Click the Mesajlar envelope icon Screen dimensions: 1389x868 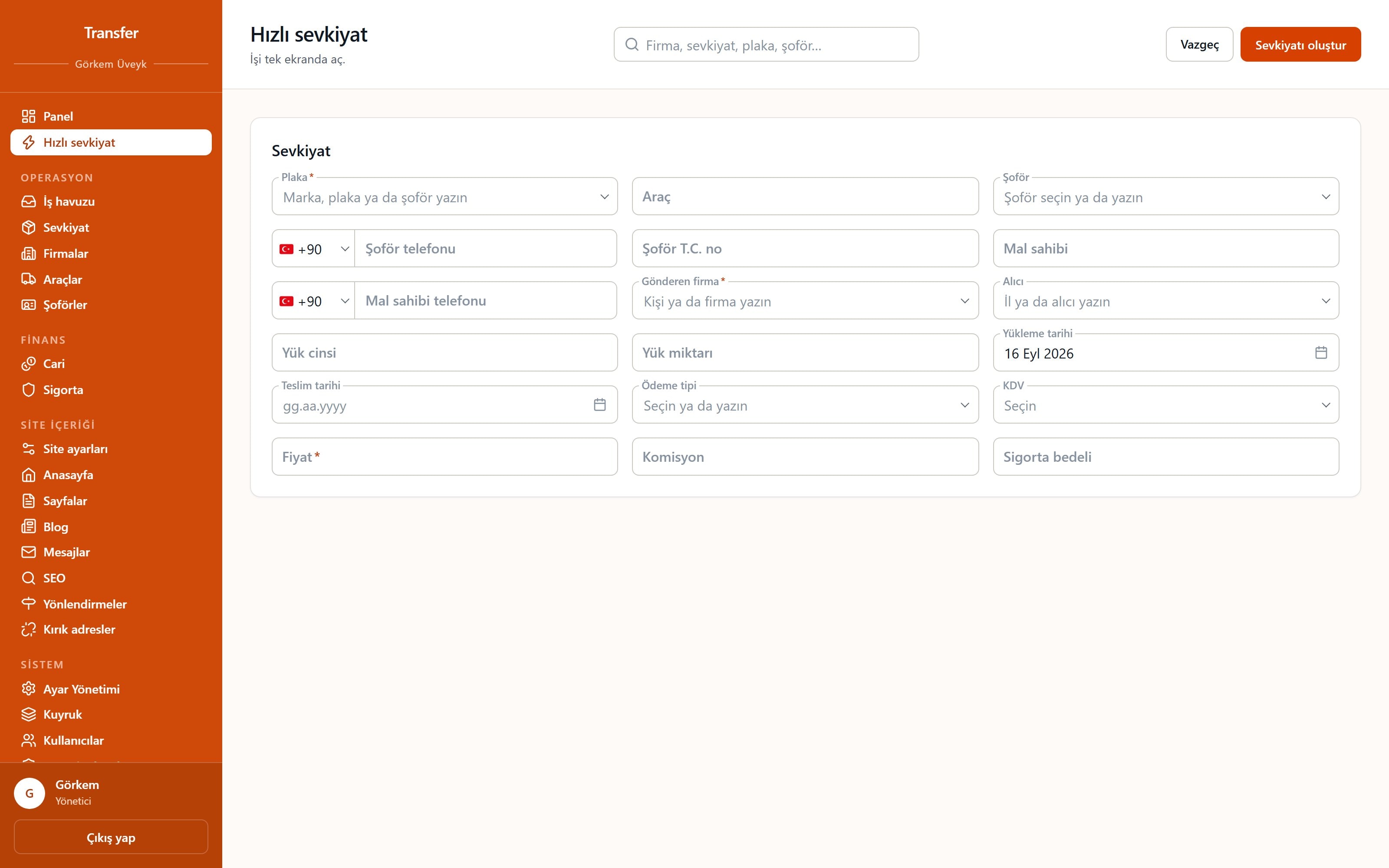[28, 552]
